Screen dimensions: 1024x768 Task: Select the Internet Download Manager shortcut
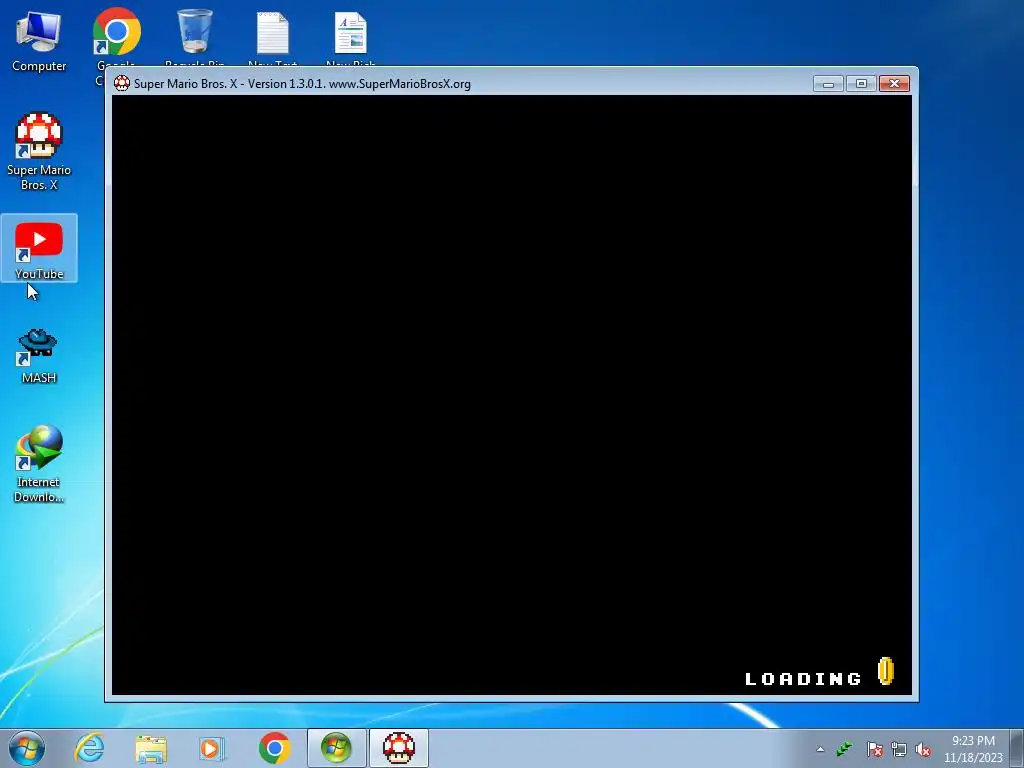click(39, 464)
